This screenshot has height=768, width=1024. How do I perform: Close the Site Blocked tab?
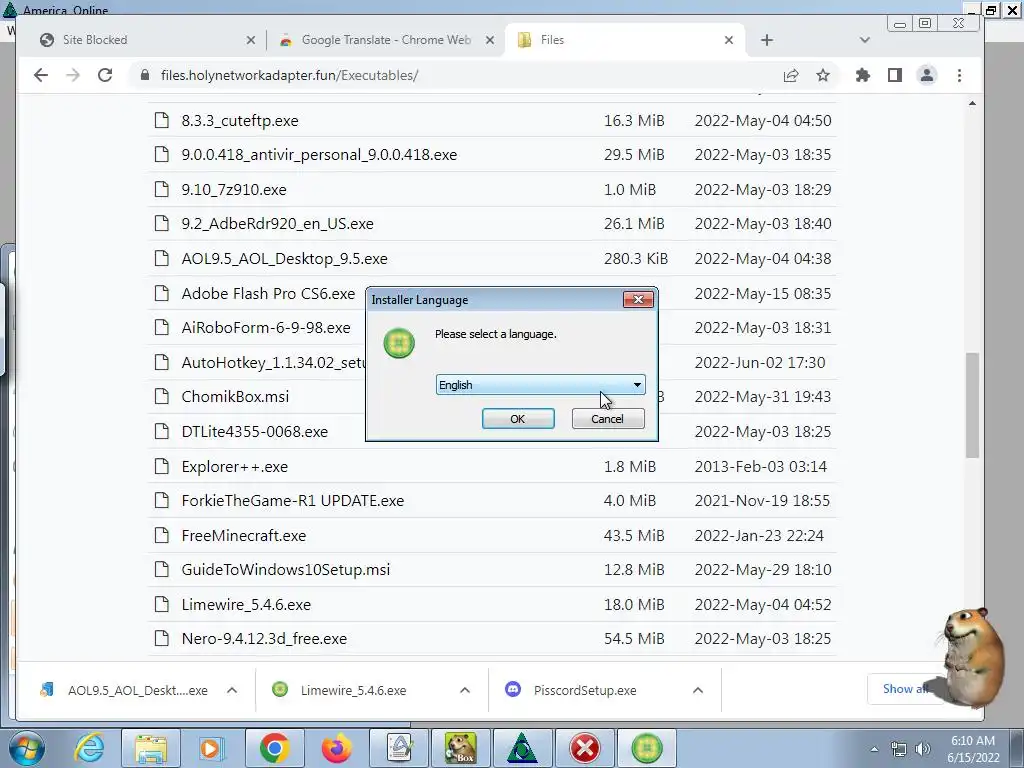click(251, 40)
